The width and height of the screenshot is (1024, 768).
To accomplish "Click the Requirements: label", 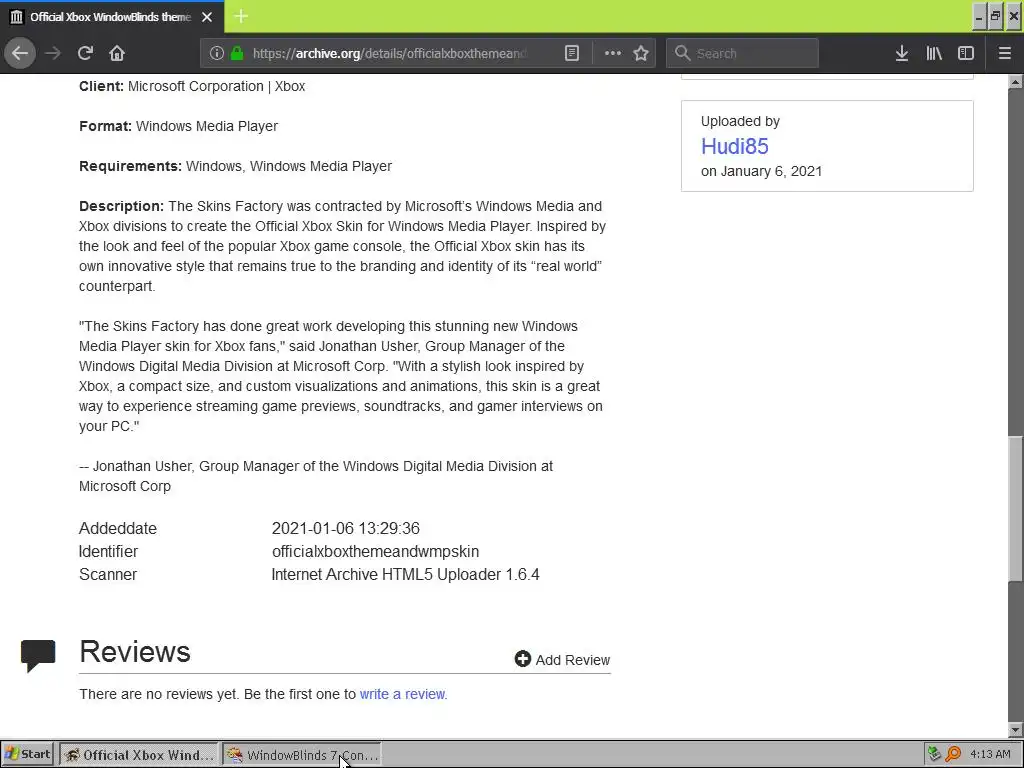I will [131, 167].
